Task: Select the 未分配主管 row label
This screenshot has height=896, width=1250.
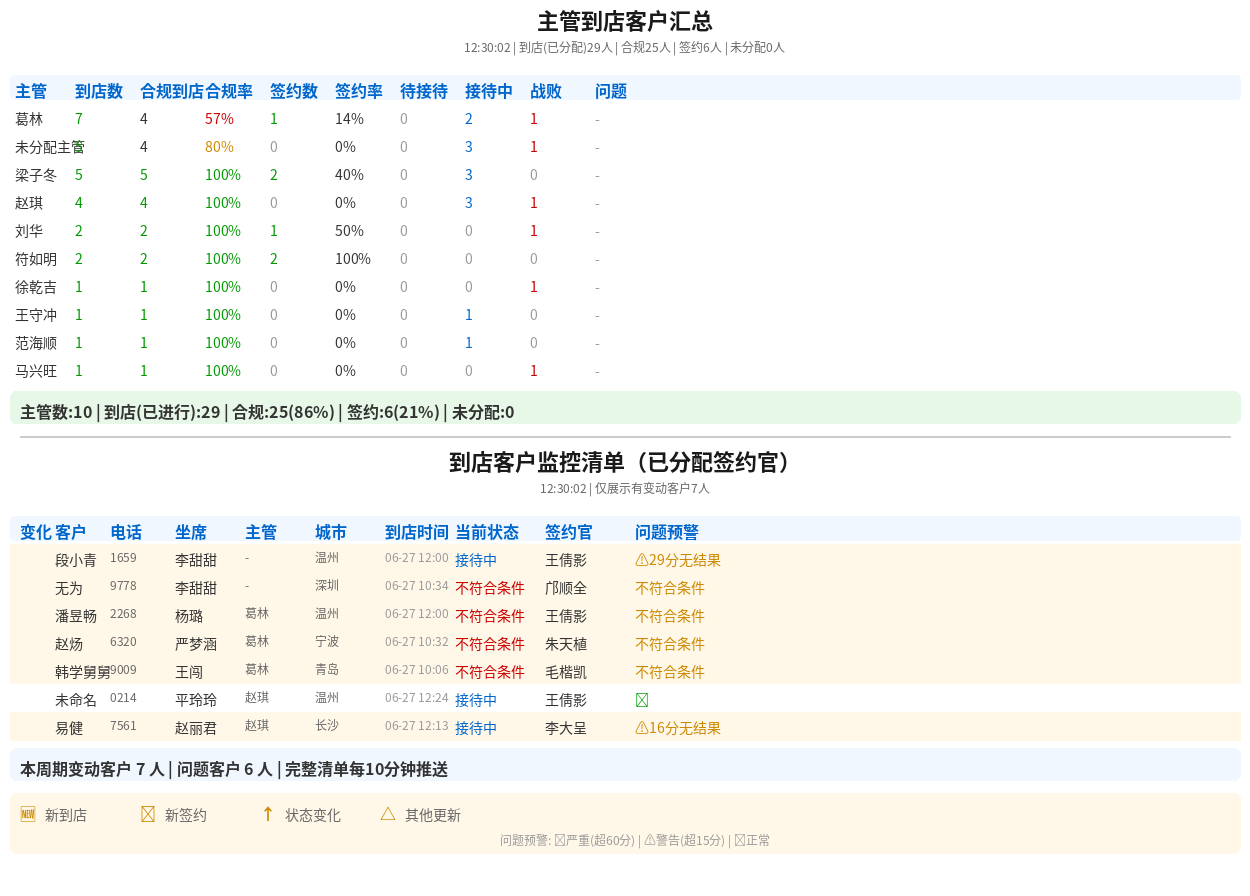Action: (x=50, y=147)
